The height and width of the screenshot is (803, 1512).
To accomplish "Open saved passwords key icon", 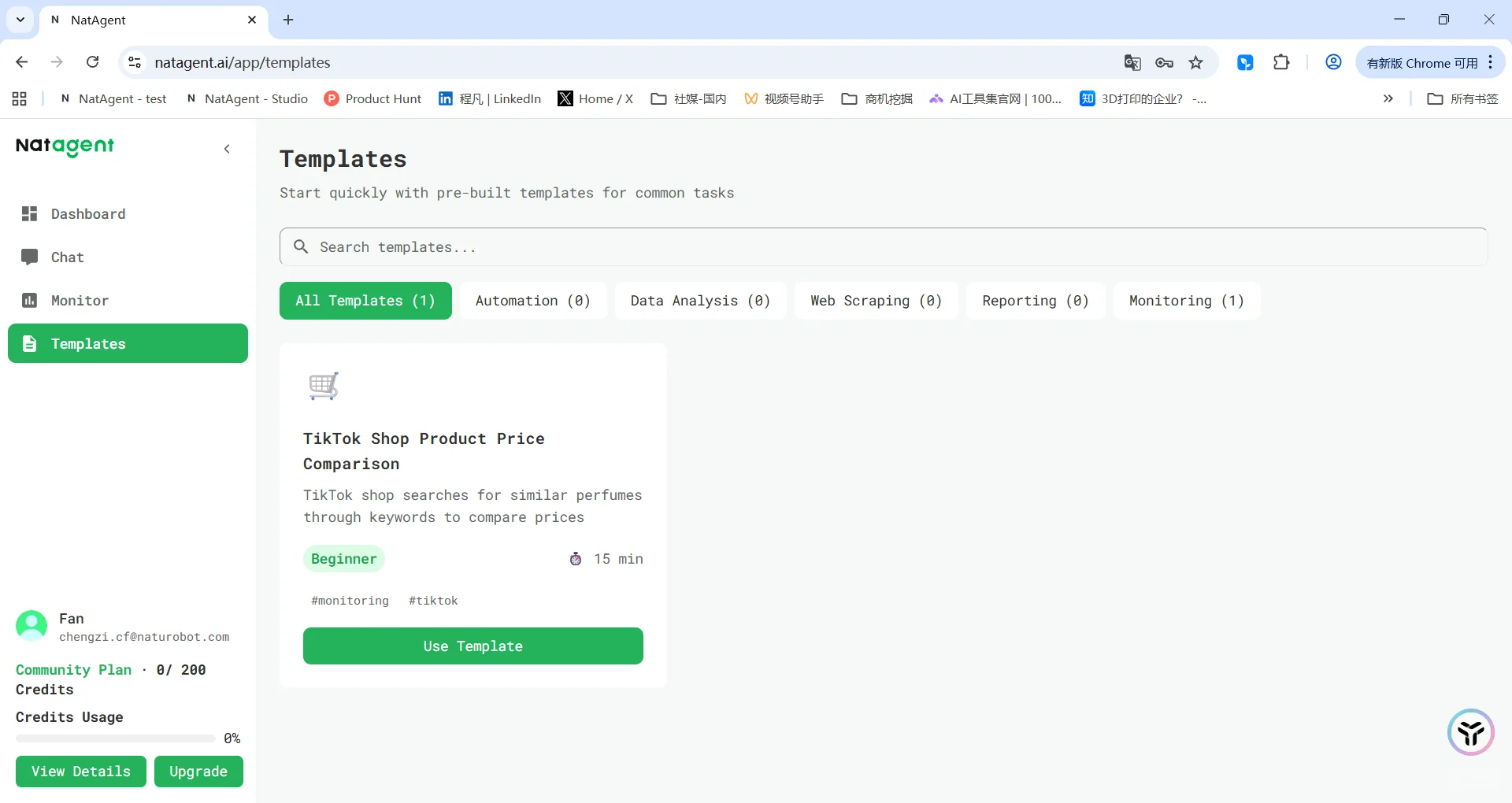I will coord(1165,63).
